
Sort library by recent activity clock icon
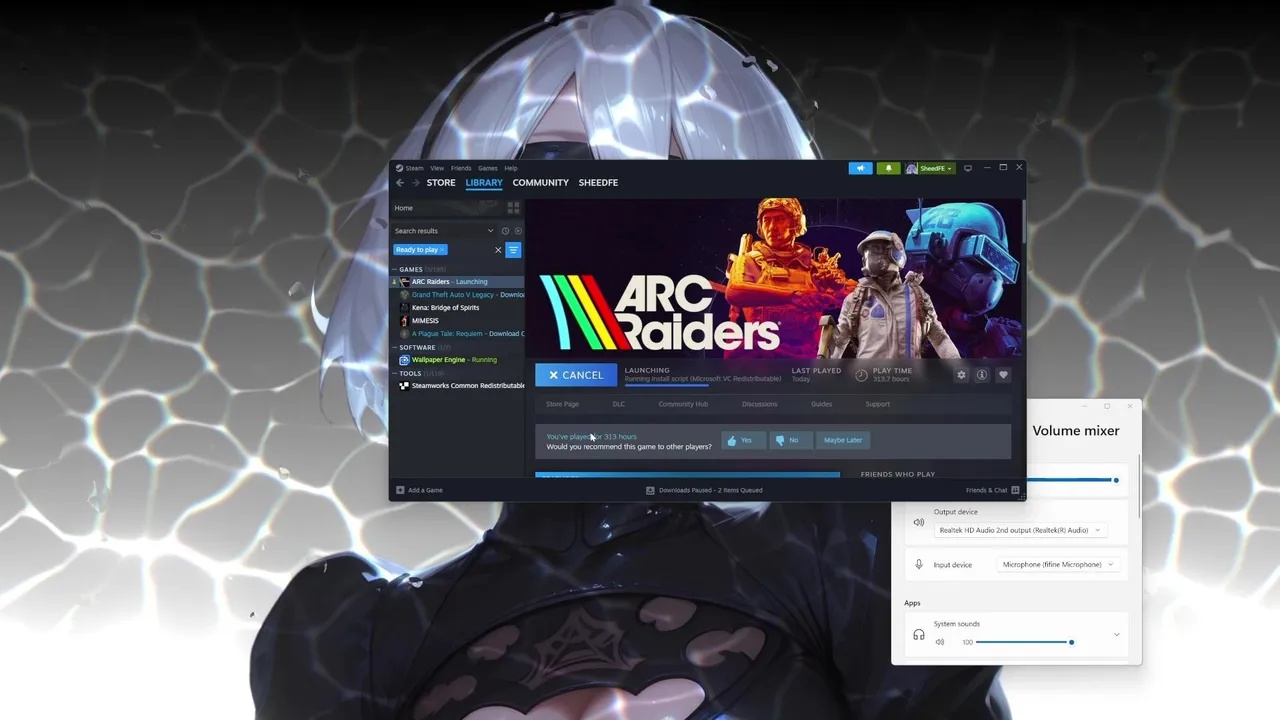[x=505, y=231]
